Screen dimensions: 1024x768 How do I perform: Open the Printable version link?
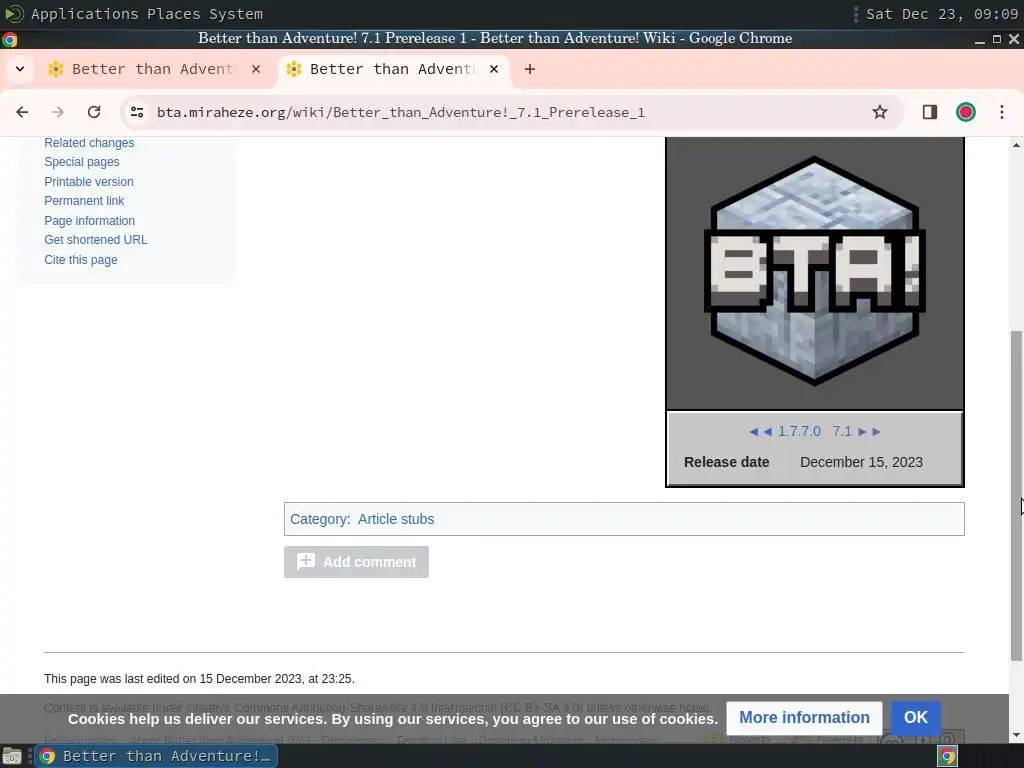(89, 182)
